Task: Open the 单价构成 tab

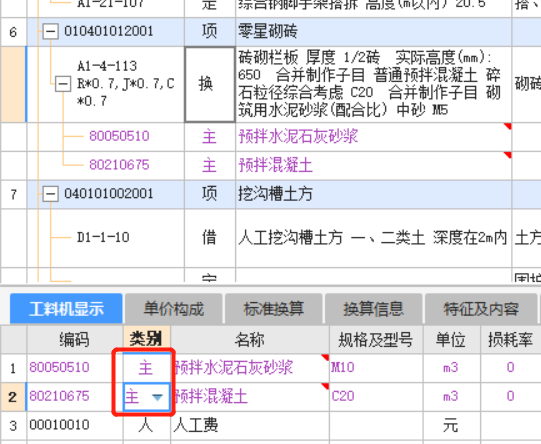Action: coord(174,308)
